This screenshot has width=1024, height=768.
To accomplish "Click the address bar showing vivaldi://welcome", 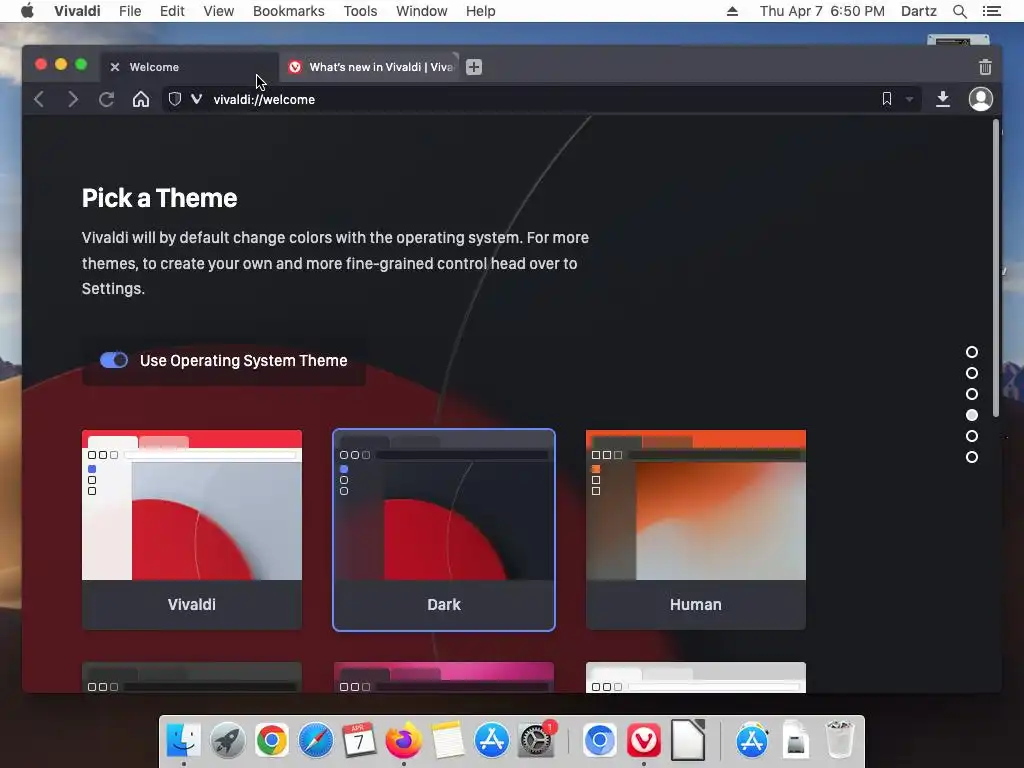I will (542, 99).
